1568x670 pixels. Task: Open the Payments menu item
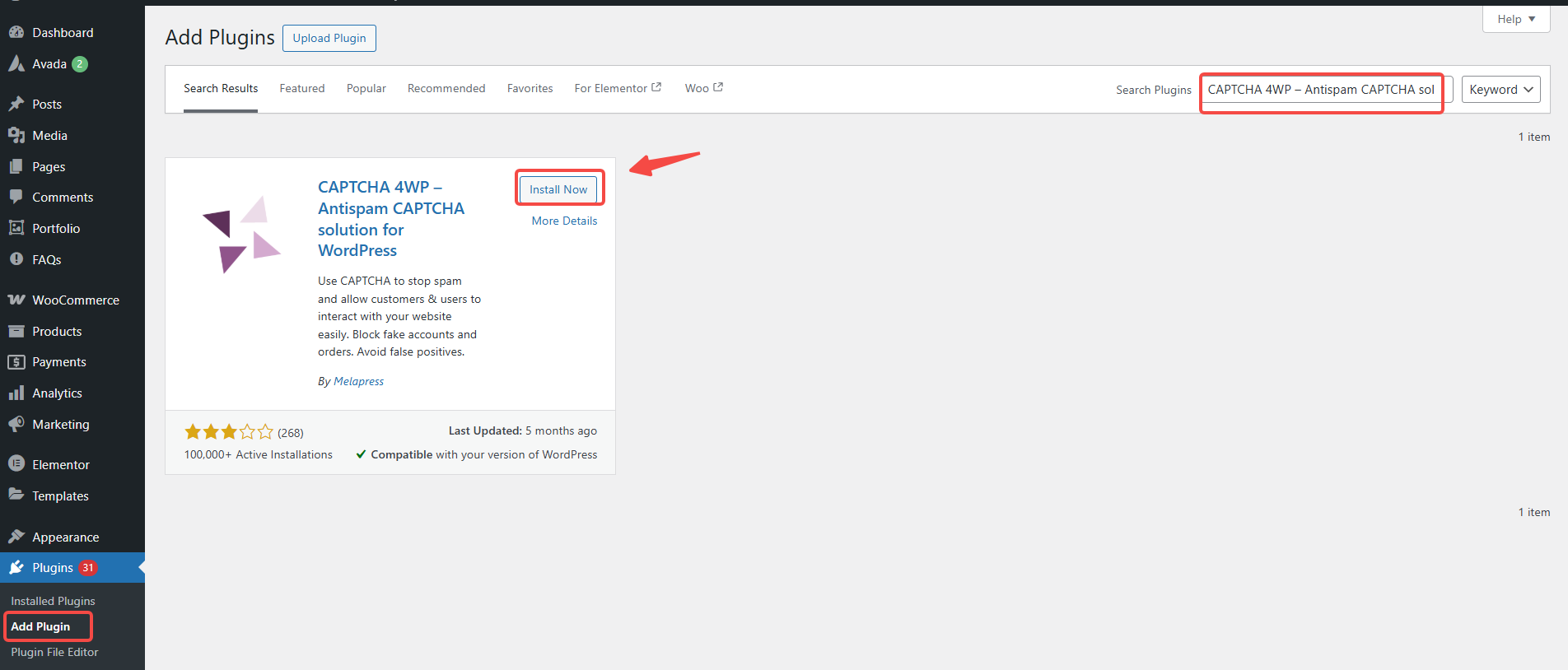pos(72,361)
